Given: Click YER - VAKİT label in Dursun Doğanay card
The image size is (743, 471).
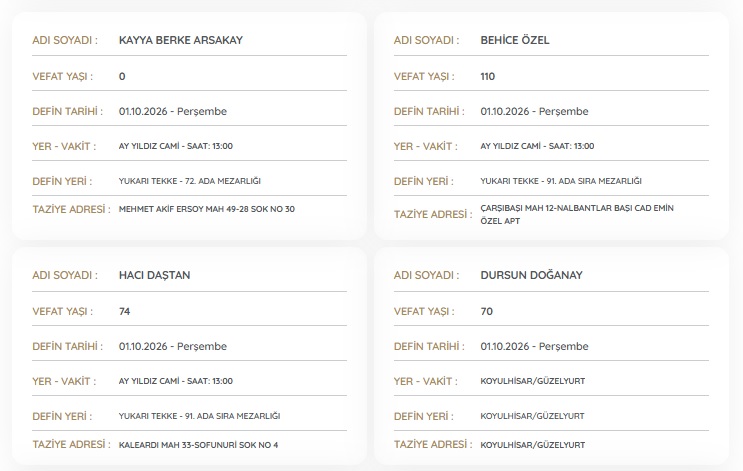Looking at the screenshot, I should click(x=425, y=381).
